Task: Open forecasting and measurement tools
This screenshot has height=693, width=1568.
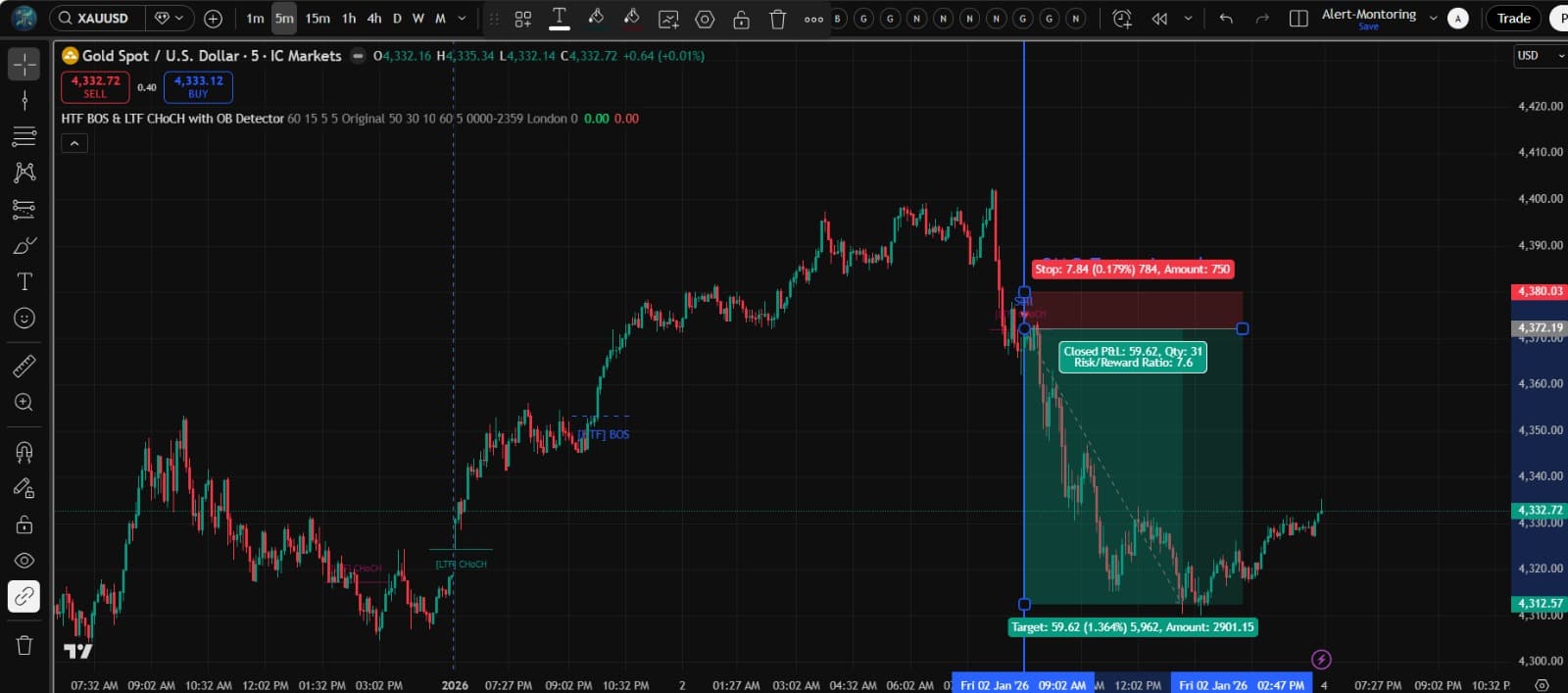Action: pos(24,209)
